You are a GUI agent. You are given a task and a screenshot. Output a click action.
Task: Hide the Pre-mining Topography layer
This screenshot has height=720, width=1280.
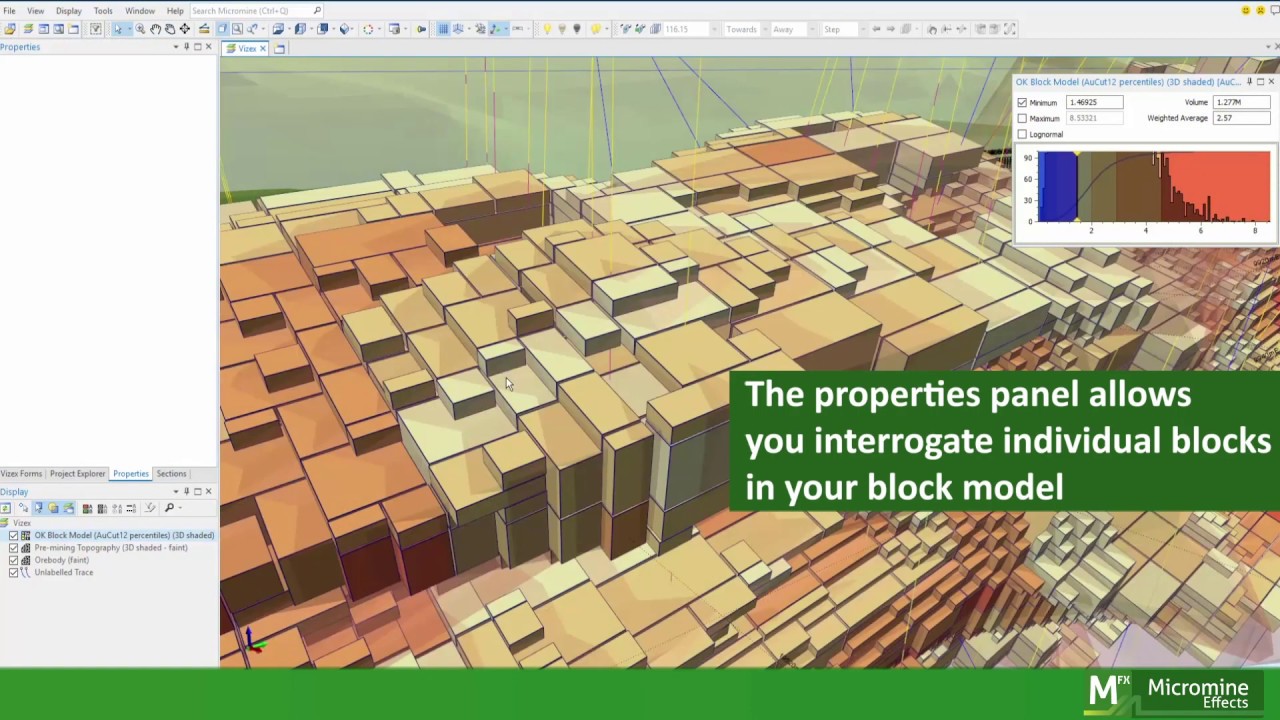coord(14,548)
